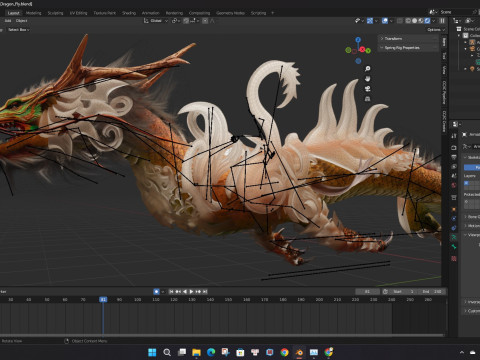Switch to the Shading workspace tab
Screen dimensions: 480x360
pyautogui.click(x=129, y=13)
